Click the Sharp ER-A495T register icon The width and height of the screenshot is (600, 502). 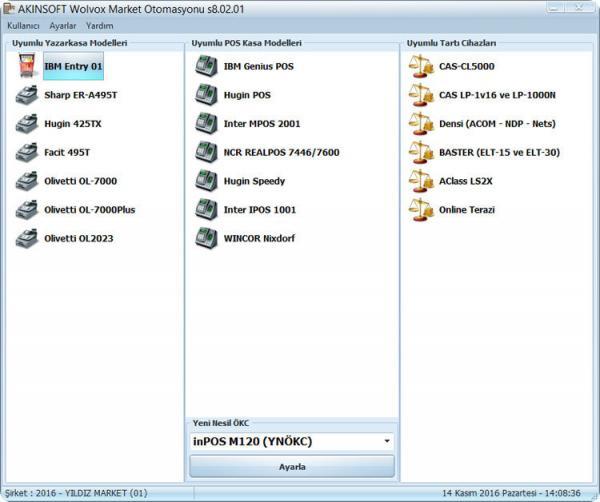27,95
